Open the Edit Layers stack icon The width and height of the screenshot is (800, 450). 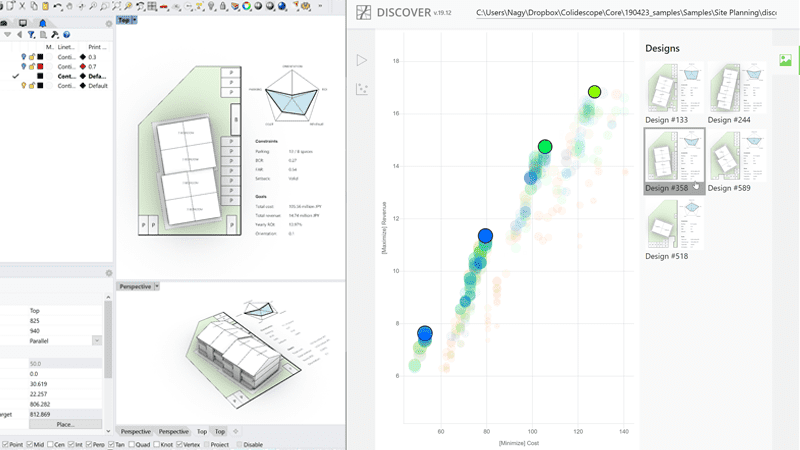pos(235,6)
